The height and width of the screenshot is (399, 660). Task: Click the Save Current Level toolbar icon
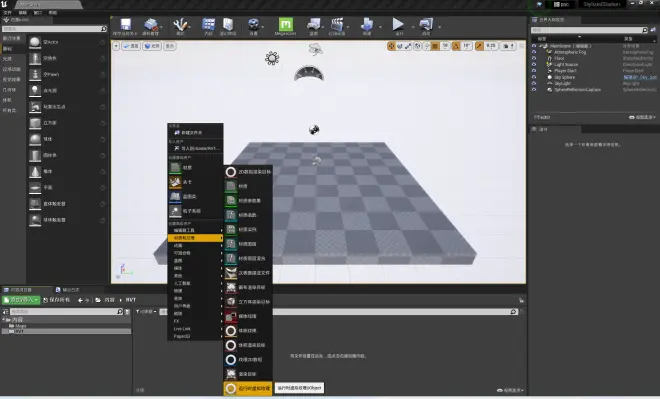[125, 24]
